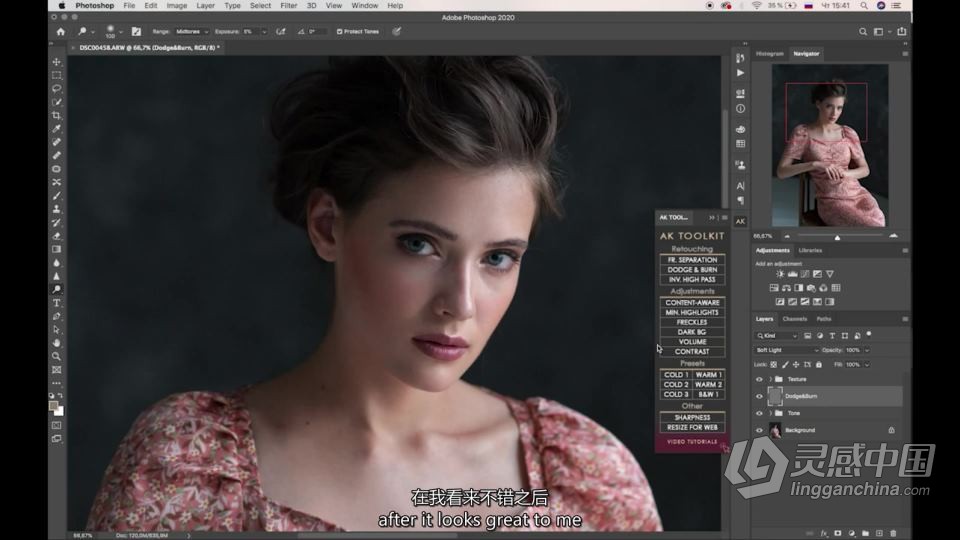The image size is (960, 540).
Task: Select the Rectangular Marquee tool
Action: (56, 75)
